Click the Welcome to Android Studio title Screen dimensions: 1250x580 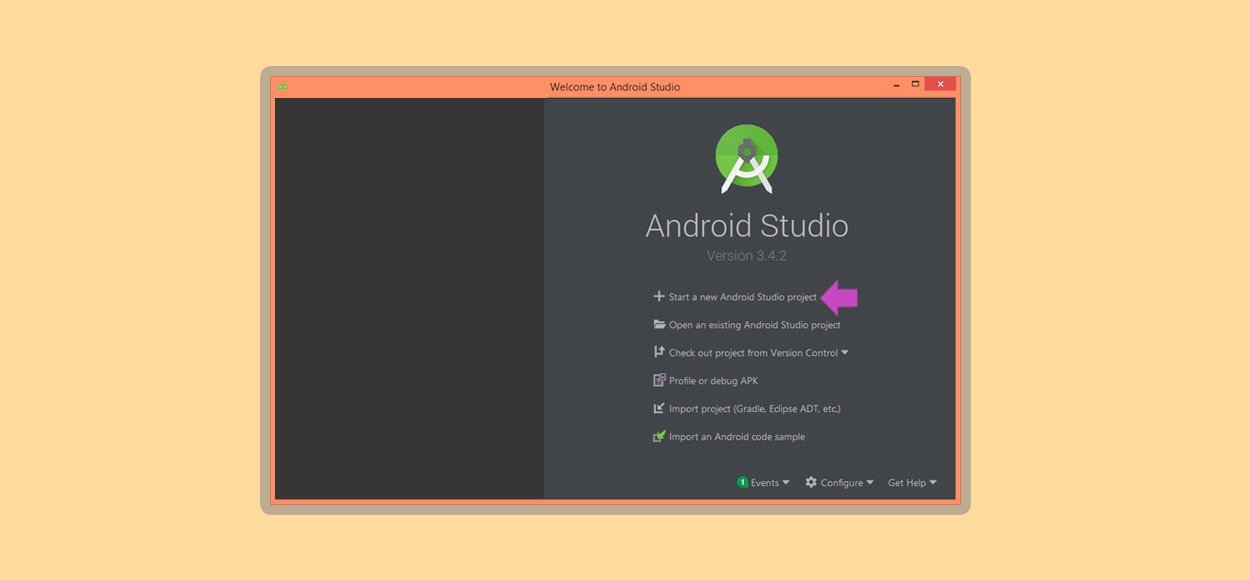615,87
